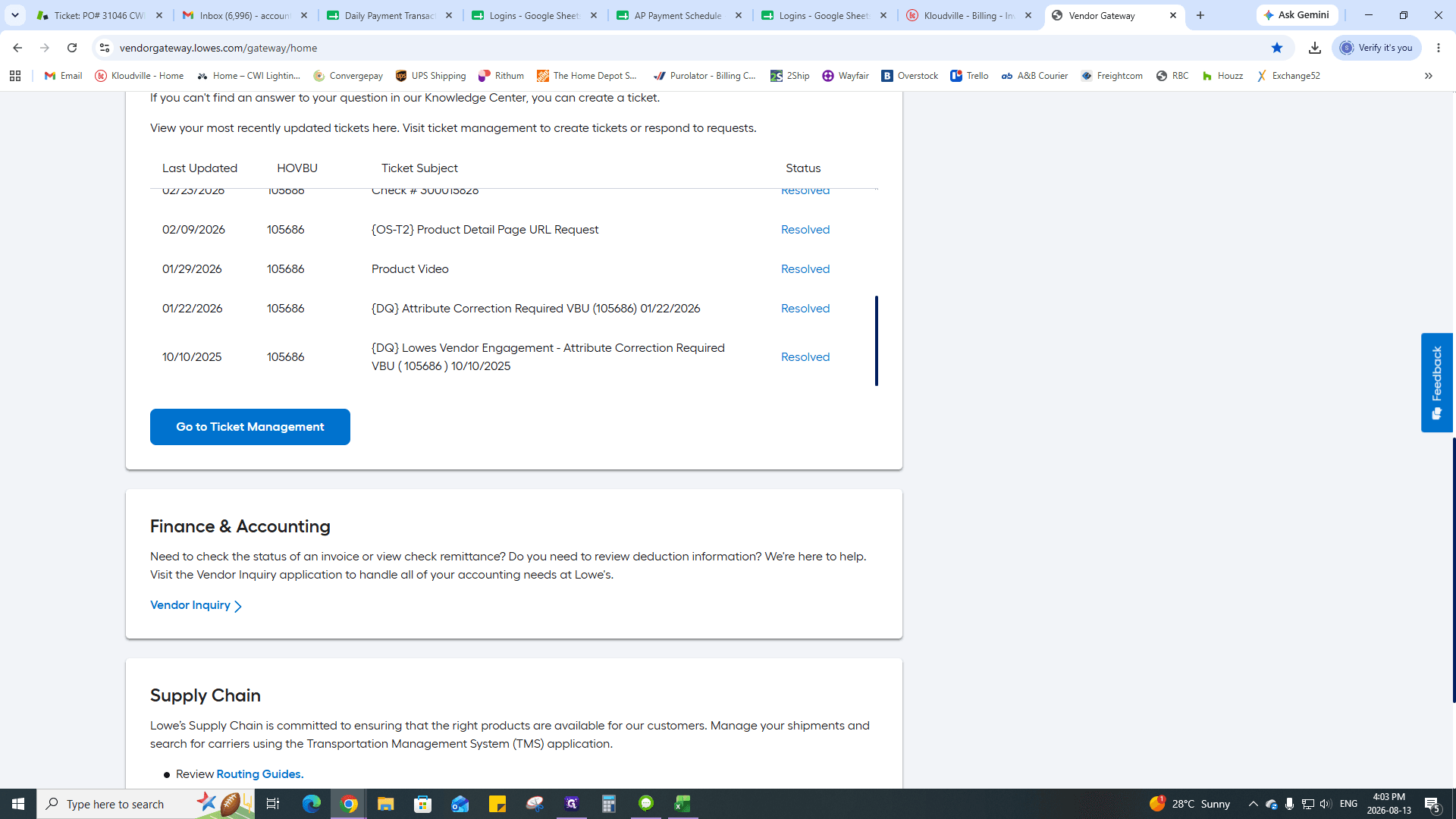Open File Explorer in taskbar
The image size is (1456, 819).
point(386,804)
